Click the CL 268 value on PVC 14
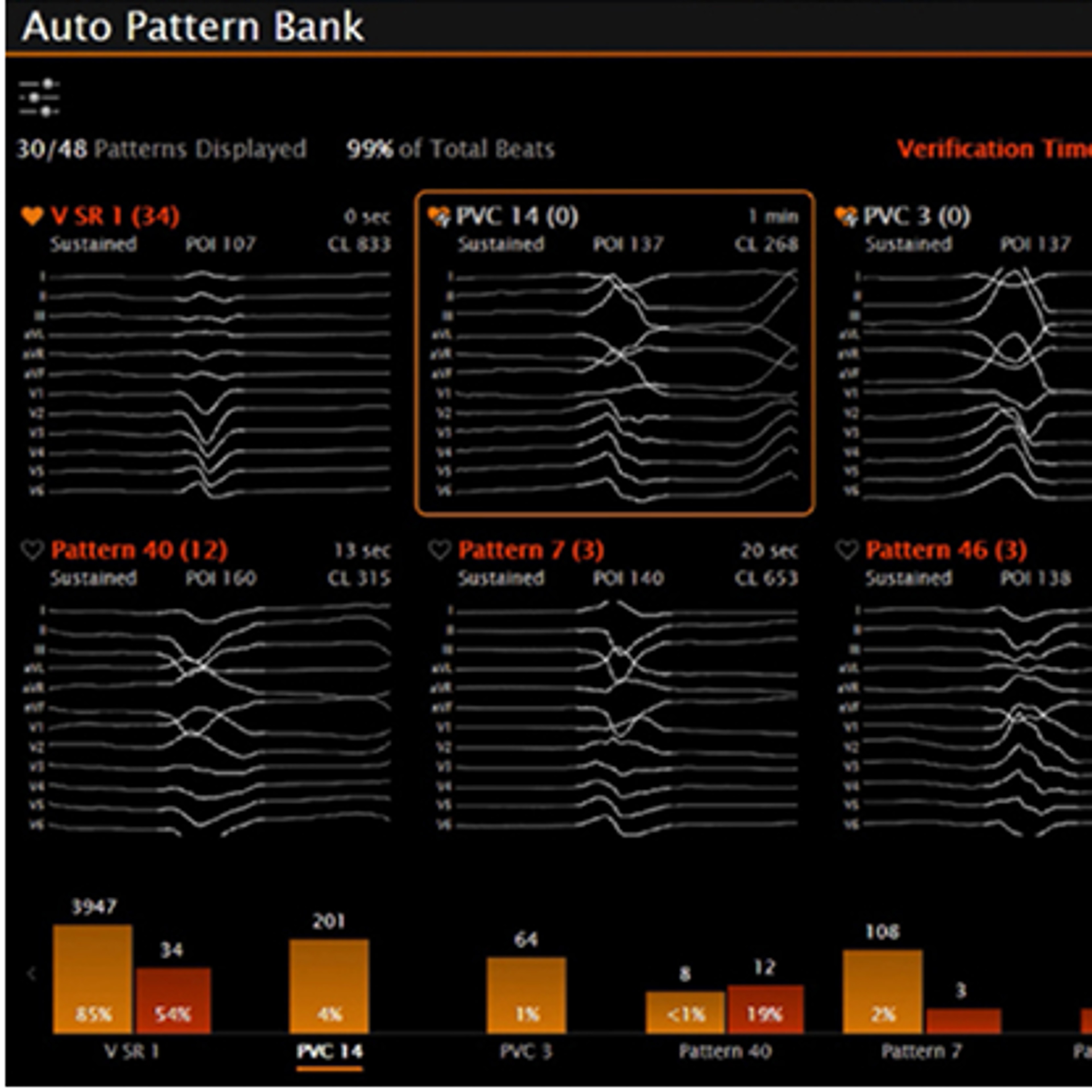The image size is (1092, 1092). (x=766, y=244)
